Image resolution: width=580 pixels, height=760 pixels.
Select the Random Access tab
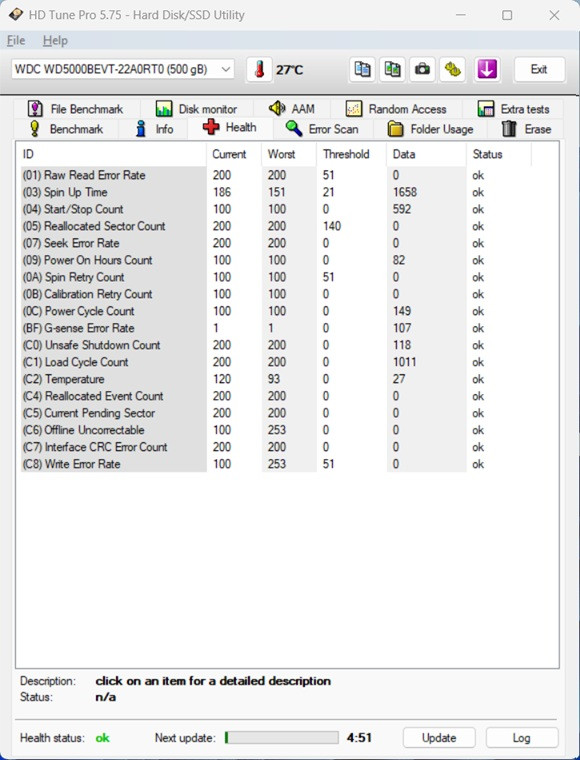(396, 109)
